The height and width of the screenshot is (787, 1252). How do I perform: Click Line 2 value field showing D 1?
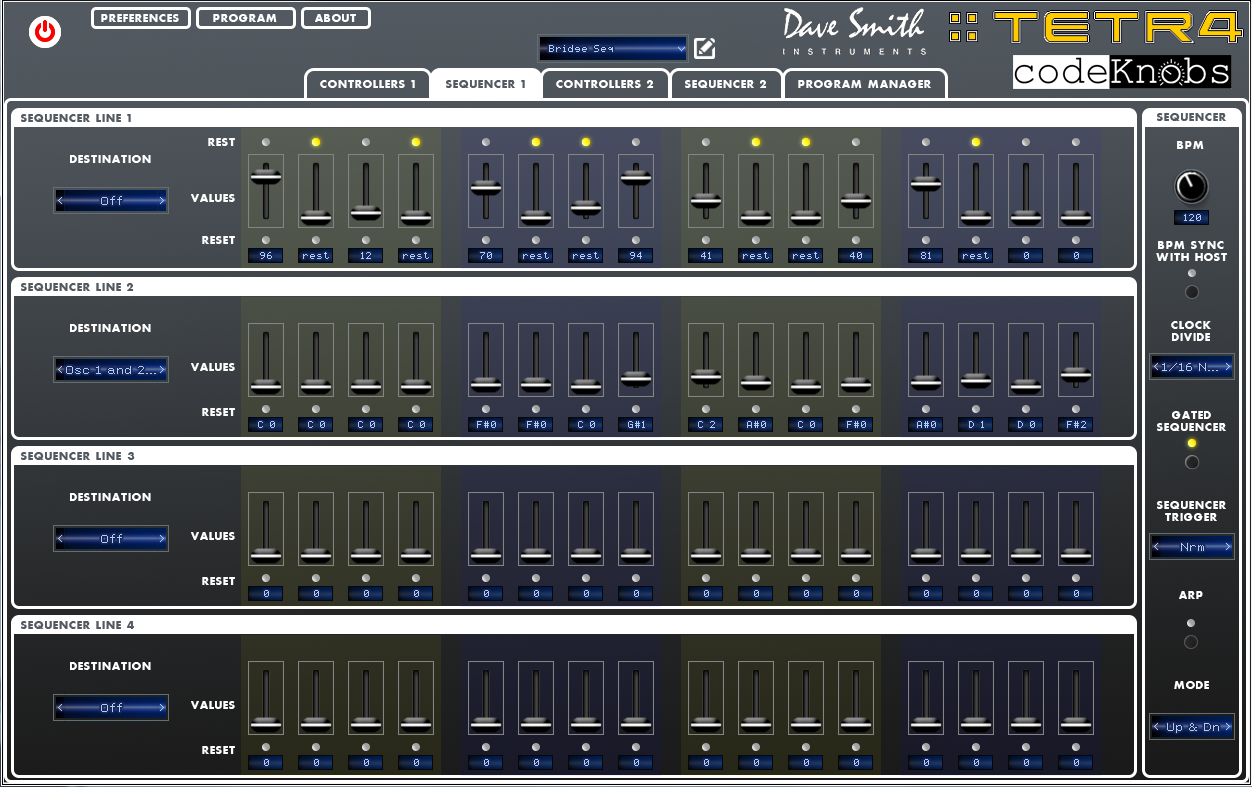[x=976, y=425]
